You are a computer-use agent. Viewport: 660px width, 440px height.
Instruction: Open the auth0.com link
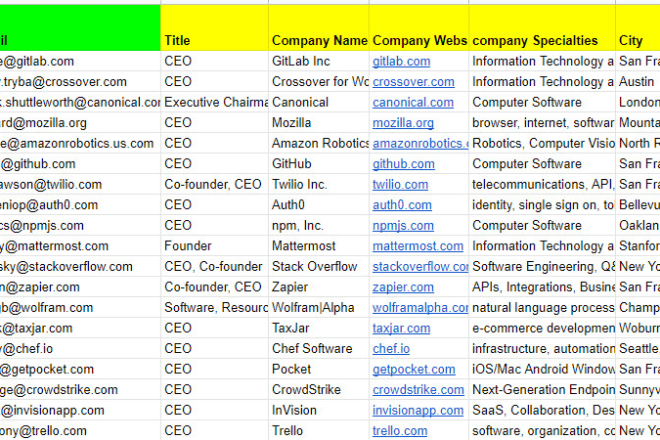click(402, 205)
